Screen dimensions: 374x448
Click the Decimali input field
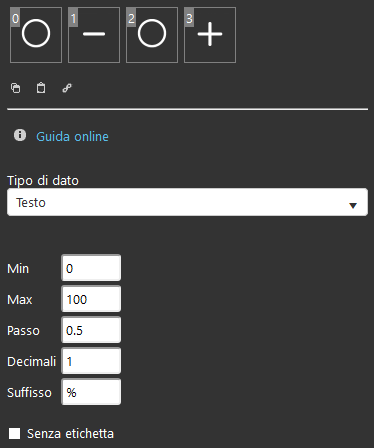(91, 361)
